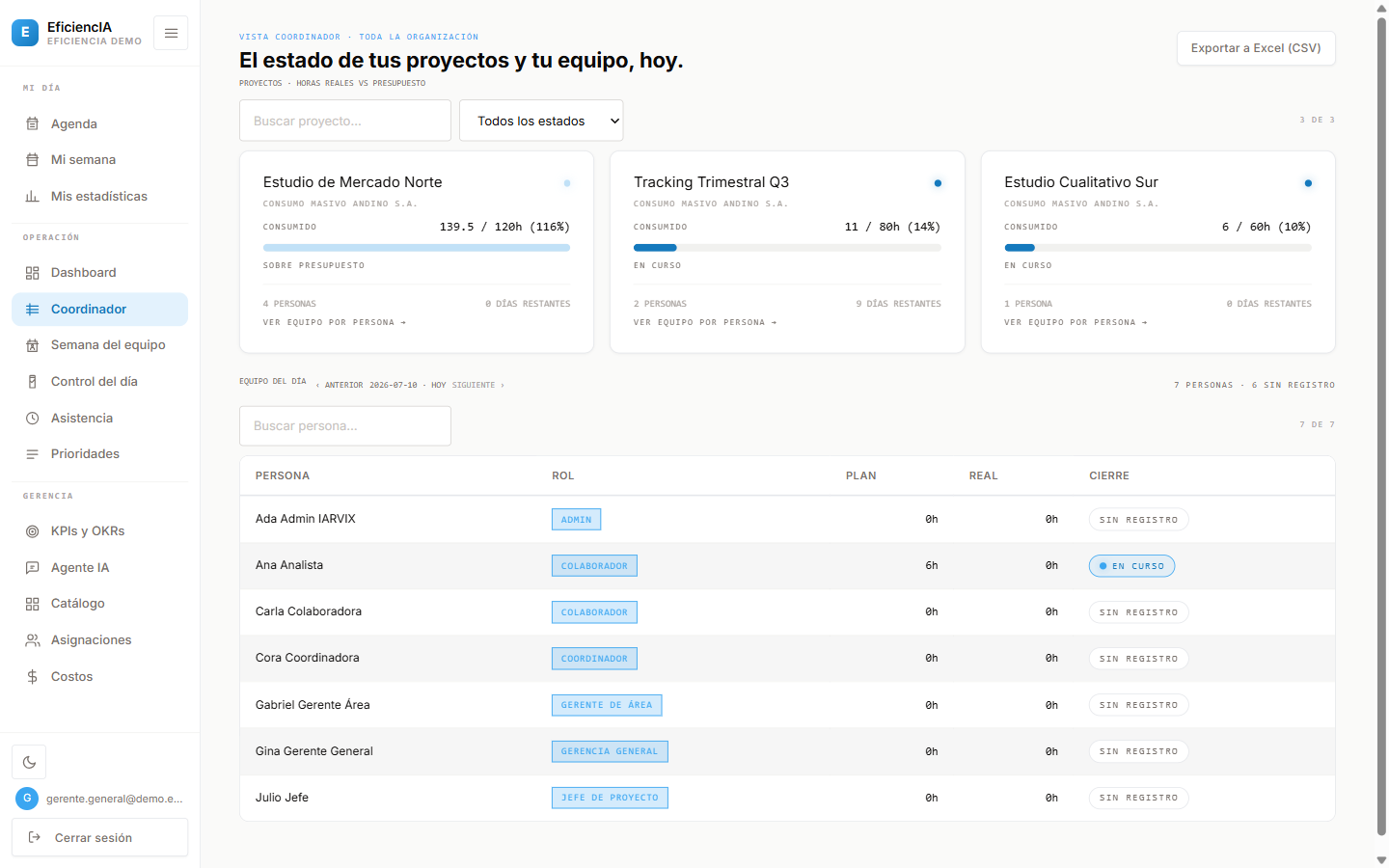The width and height of the screenshot is (1389, 868).
Task: Click gerente.general@demo email text
Action: pos(115,799)
